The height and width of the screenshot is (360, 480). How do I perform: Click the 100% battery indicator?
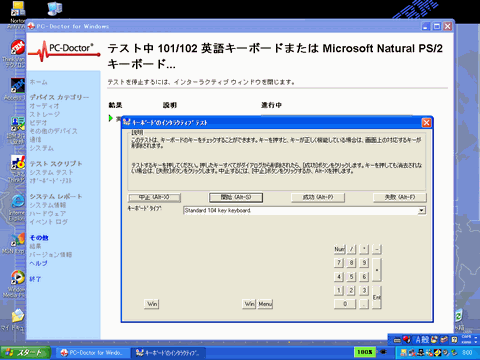point(365,352)
